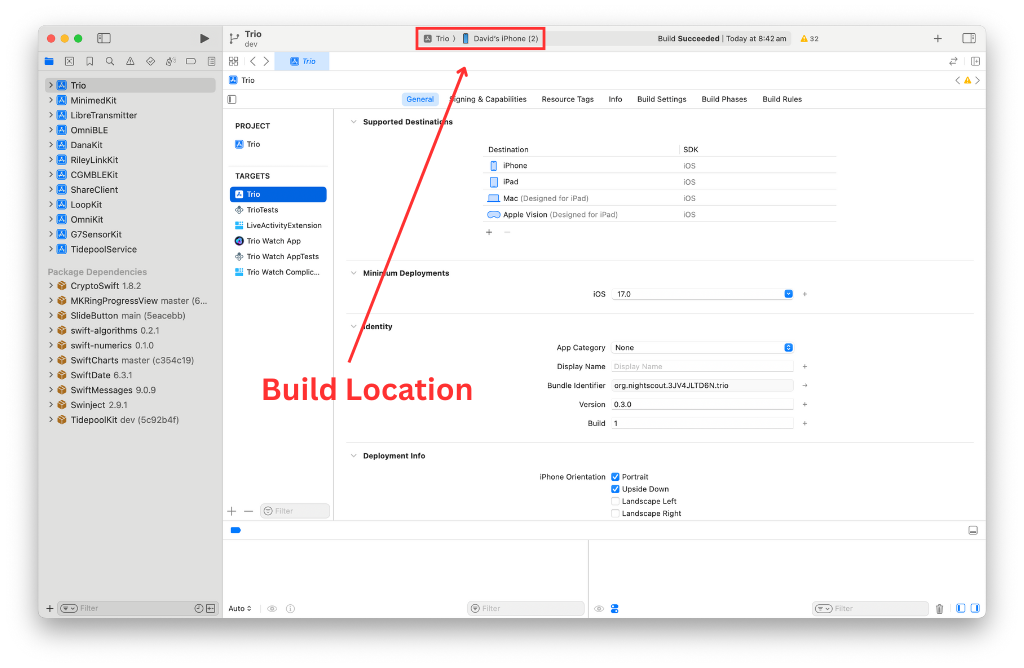Viewport: 1024px width, 668px height.
Task: Open the Auto variables scope menu
Action: pyautogui.click(x=240, y=609)
